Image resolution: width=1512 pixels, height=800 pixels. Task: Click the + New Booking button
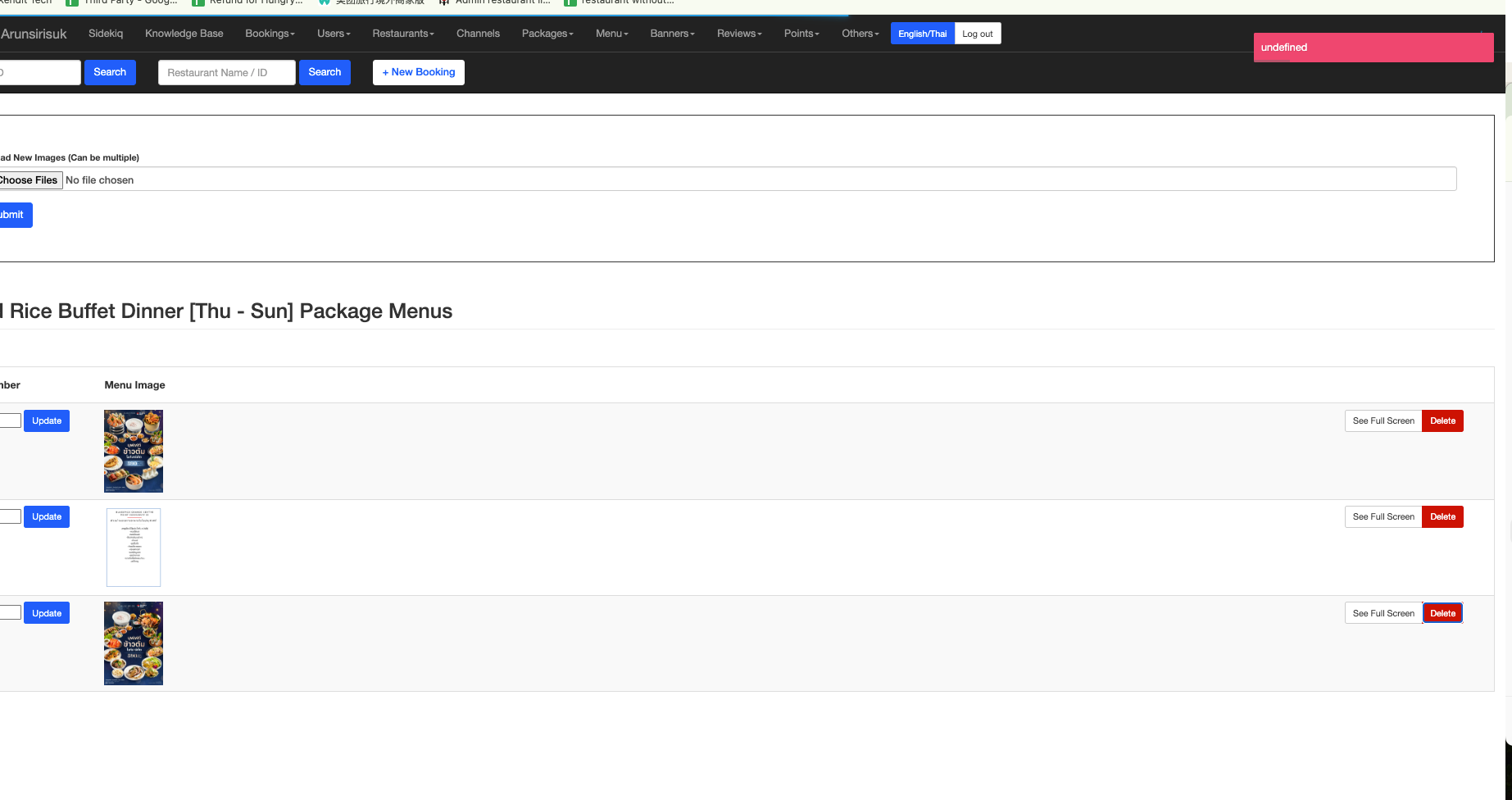(x=418, y=72)
